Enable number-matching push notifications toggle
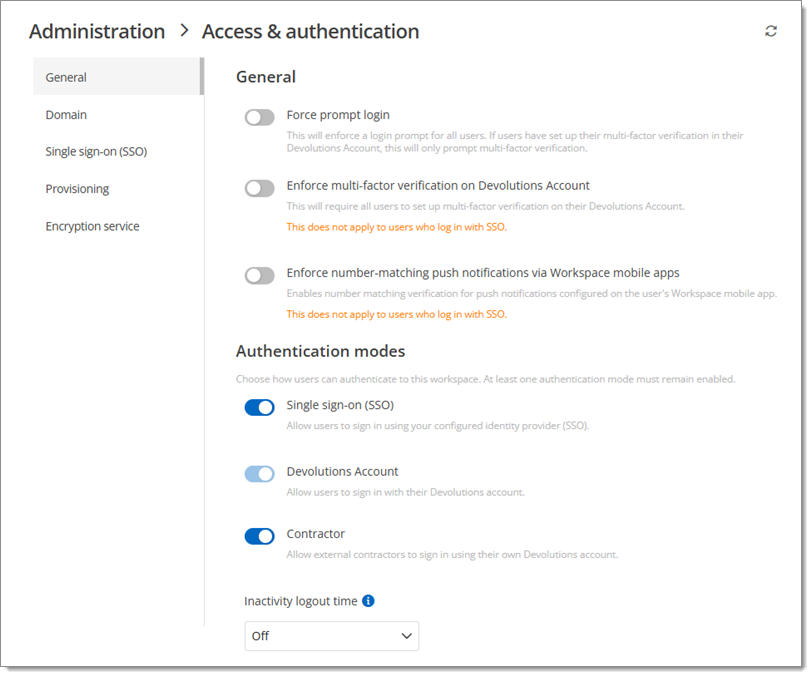This screenshot has width=812, height=677. 259,275
